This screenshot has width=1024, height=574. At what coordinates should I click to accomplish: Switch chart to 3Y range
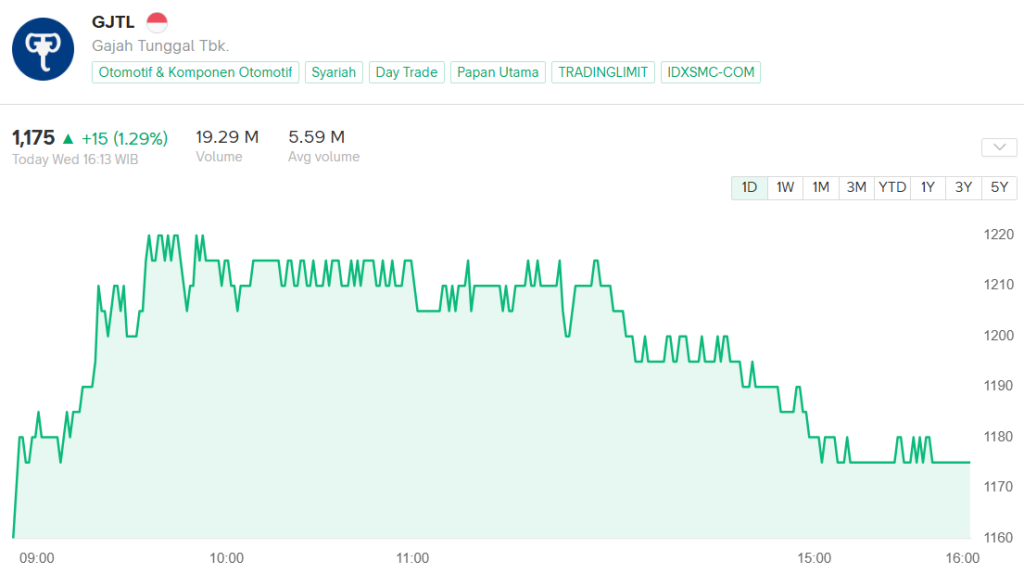point(963,187)
